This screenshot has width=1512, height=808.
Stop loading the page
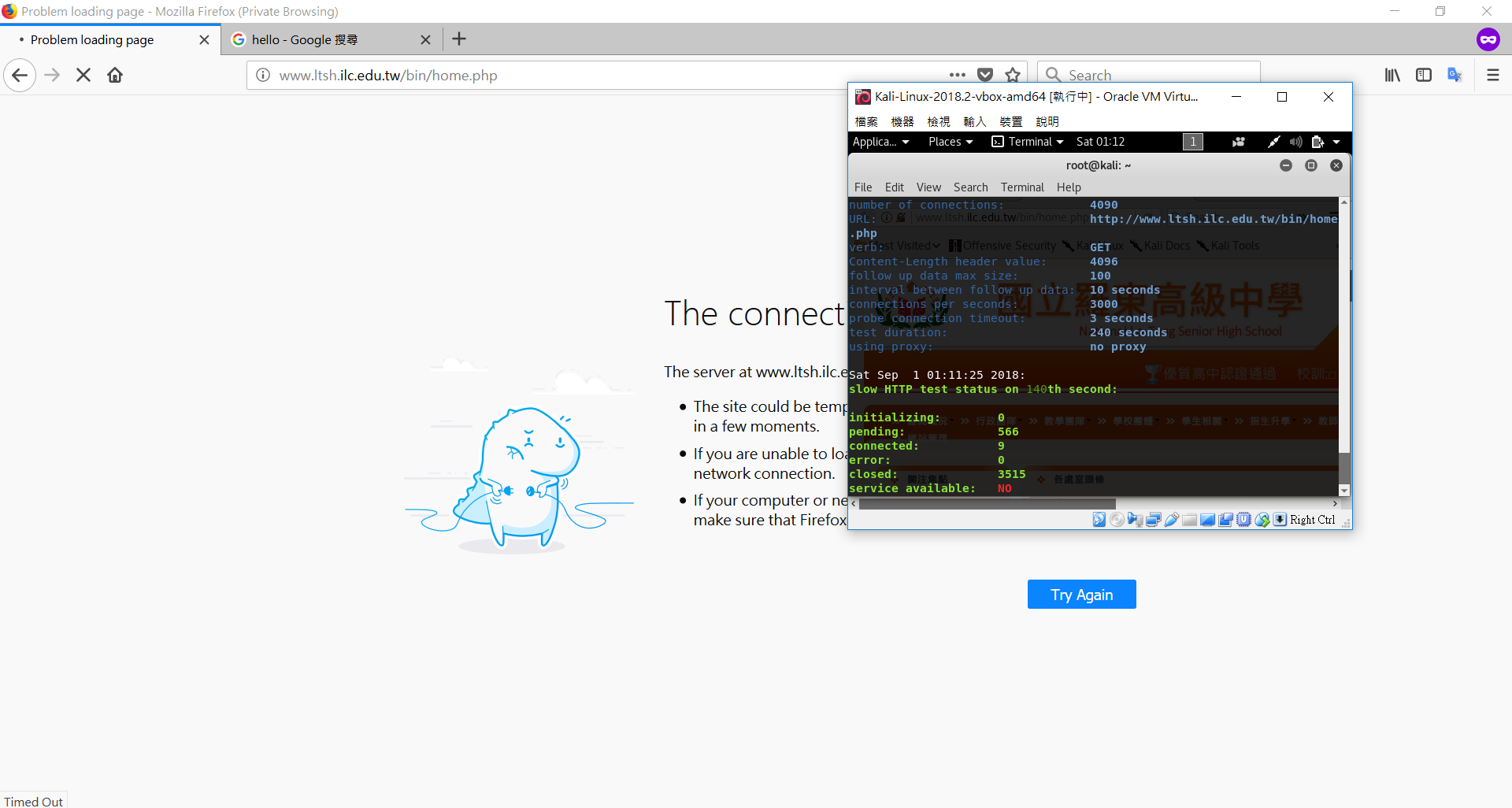[83, 75]
